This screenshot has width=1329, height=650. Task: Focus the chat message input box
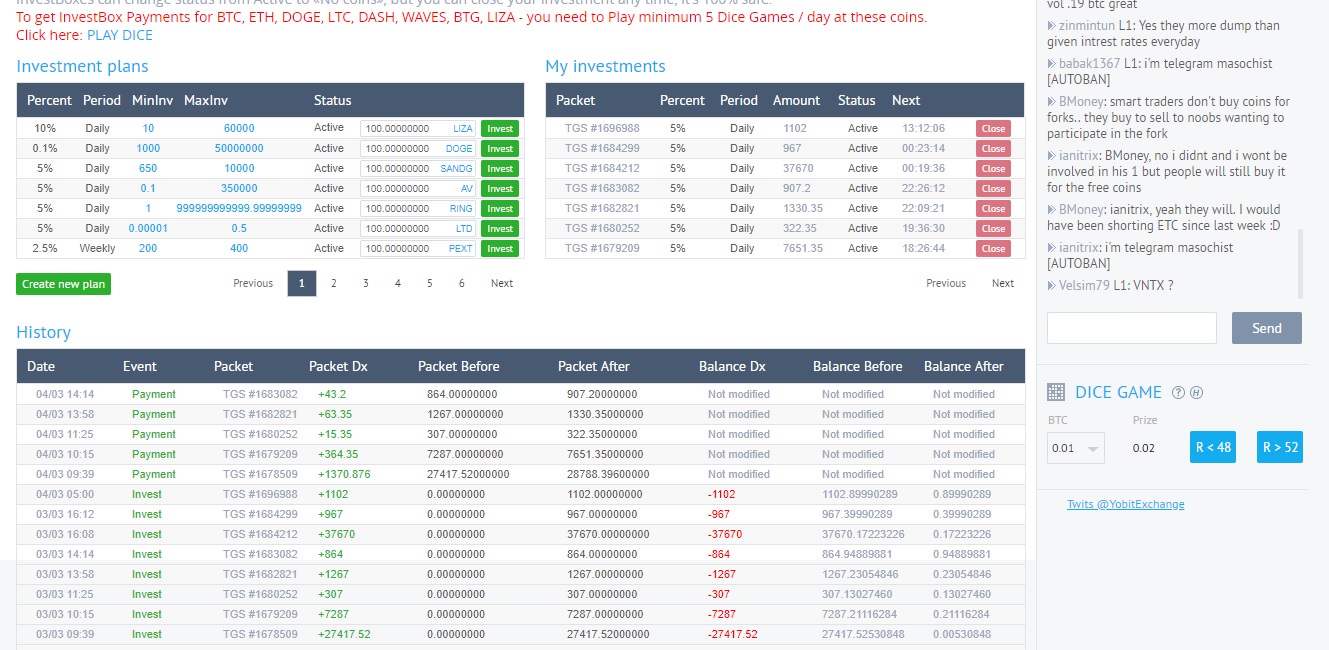[1131, 328]
